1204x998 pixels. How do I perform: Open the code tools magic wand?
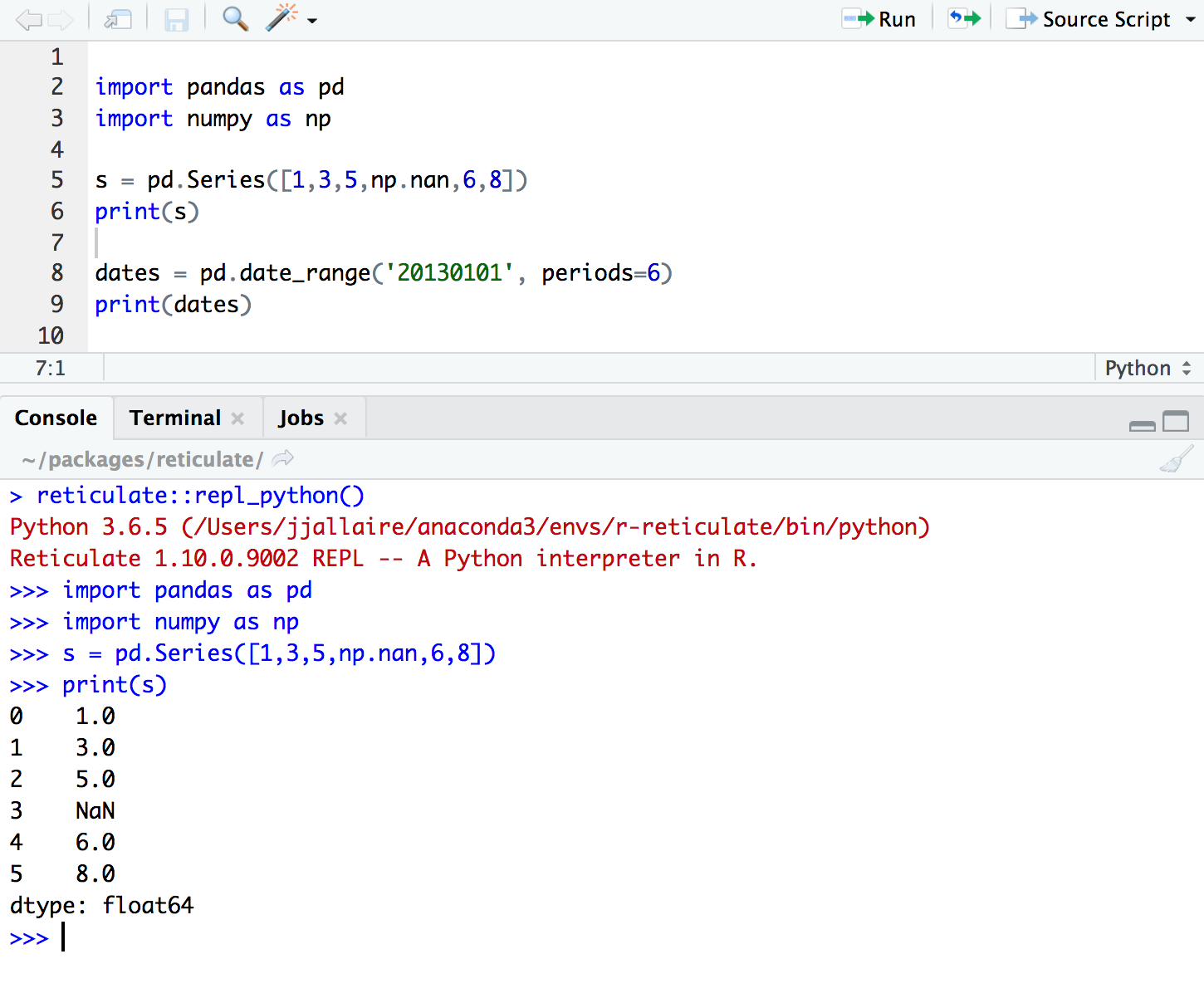[x=281, y=18]
